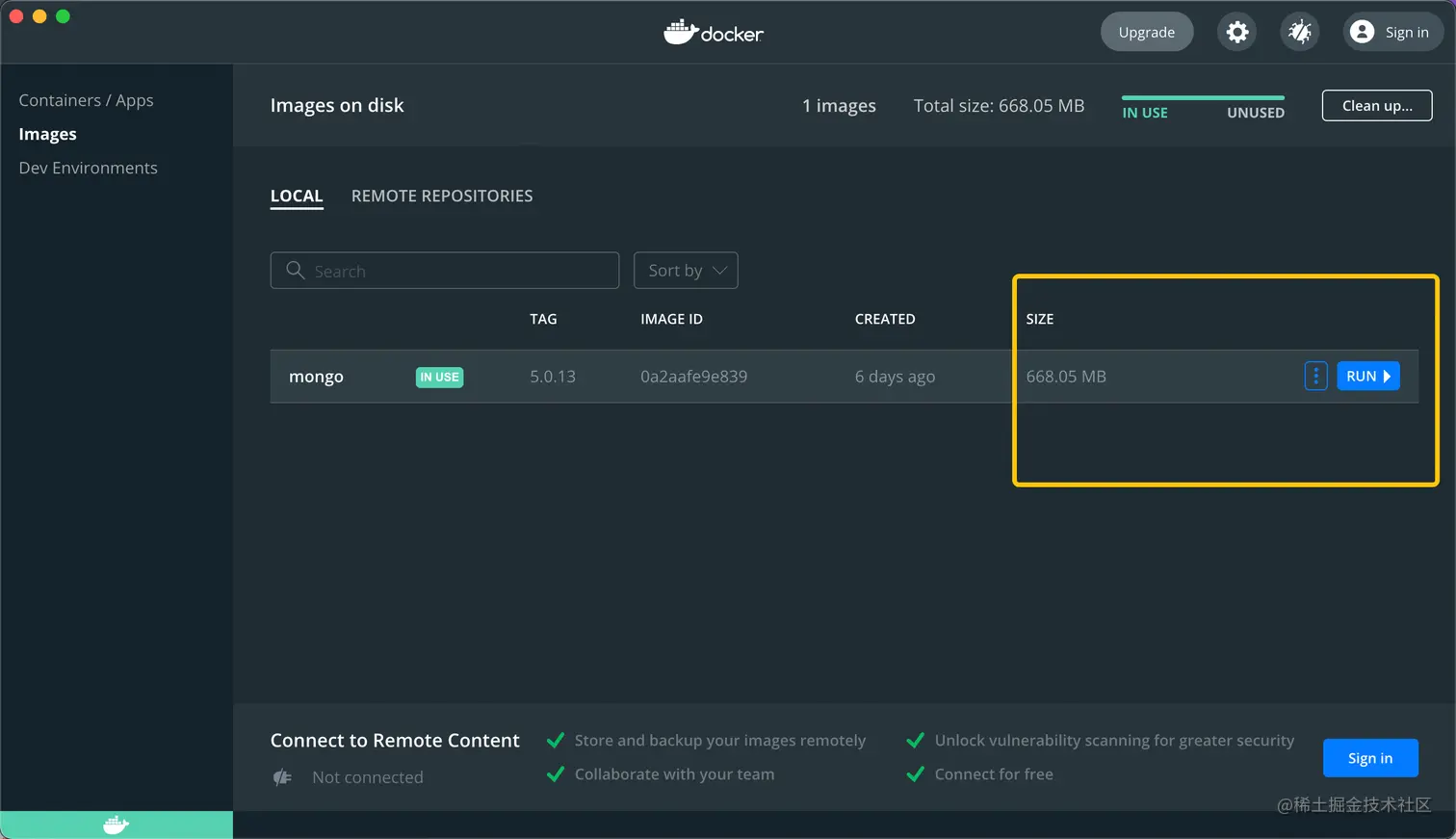Open Containers / Apps in the sidebar
Screen dimensions: 1456x839
click(x=86, y=100)
